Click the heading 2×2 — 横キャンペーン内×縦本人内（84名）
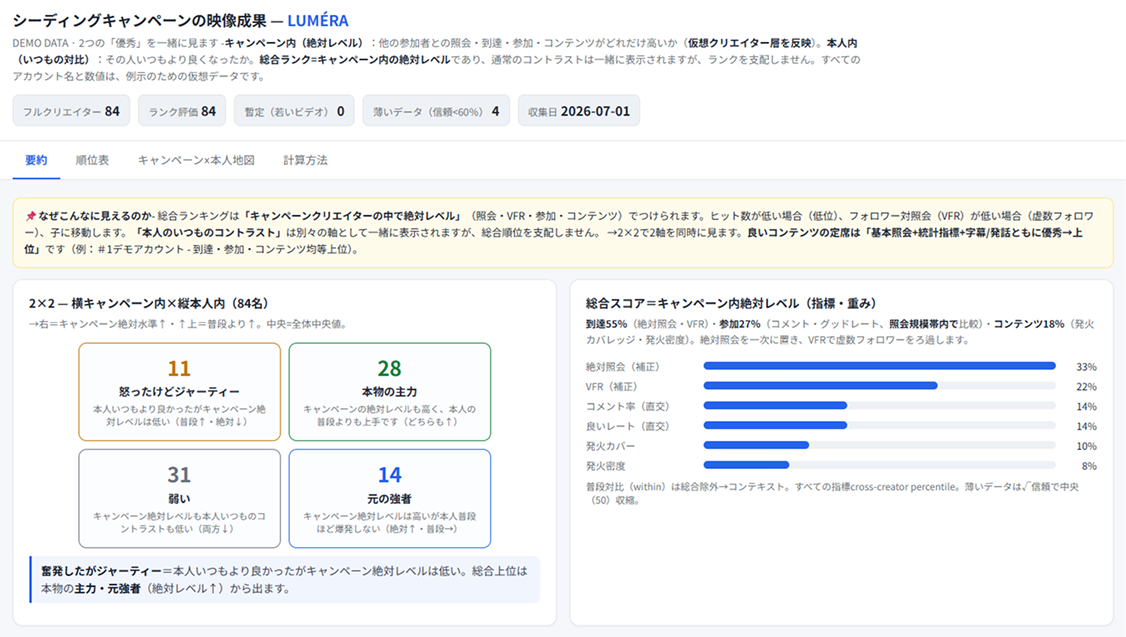 [x=149, y=303]
